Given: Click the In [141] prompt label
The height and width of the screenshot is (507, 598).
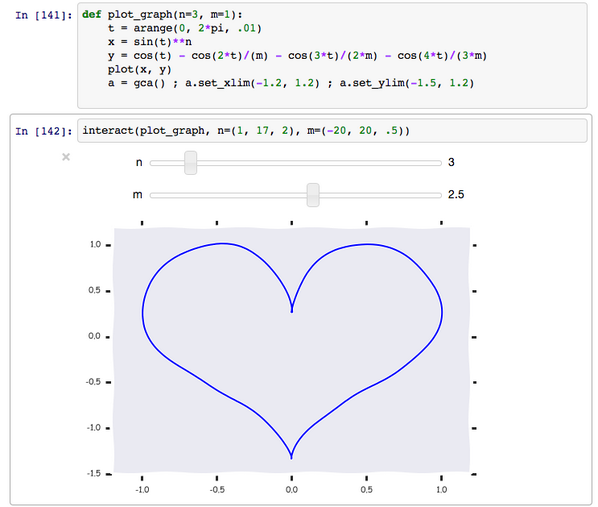Looking at the screenshot, I should click(43, 15).
